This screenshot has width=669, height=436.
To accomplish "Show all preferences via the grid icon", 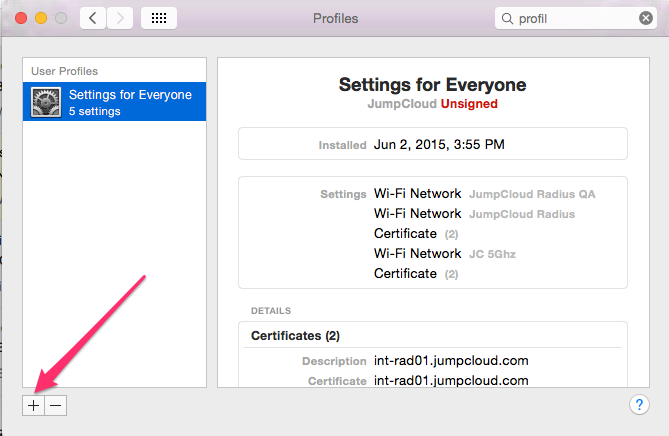I will 159,18.
